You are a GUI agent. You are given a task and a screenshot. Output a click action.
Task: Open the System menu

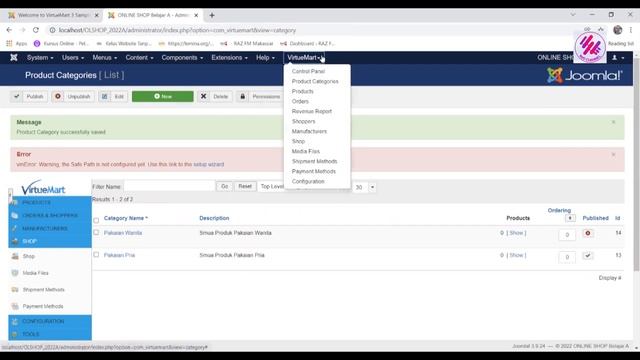pyautogui.click(x=40, y=58)
